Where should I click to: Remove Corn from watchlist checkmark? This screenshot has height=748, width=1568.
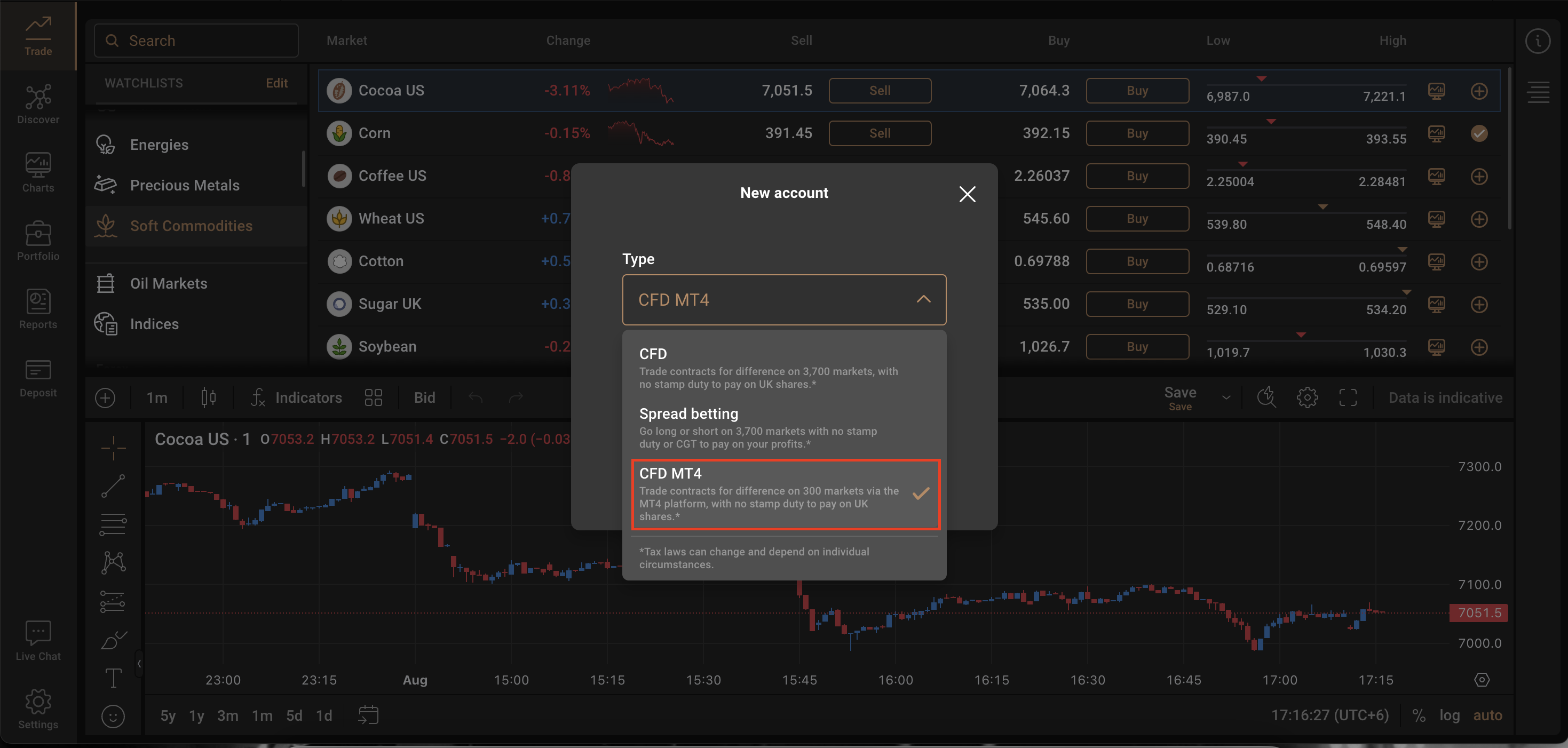(x=1479, y=133)
